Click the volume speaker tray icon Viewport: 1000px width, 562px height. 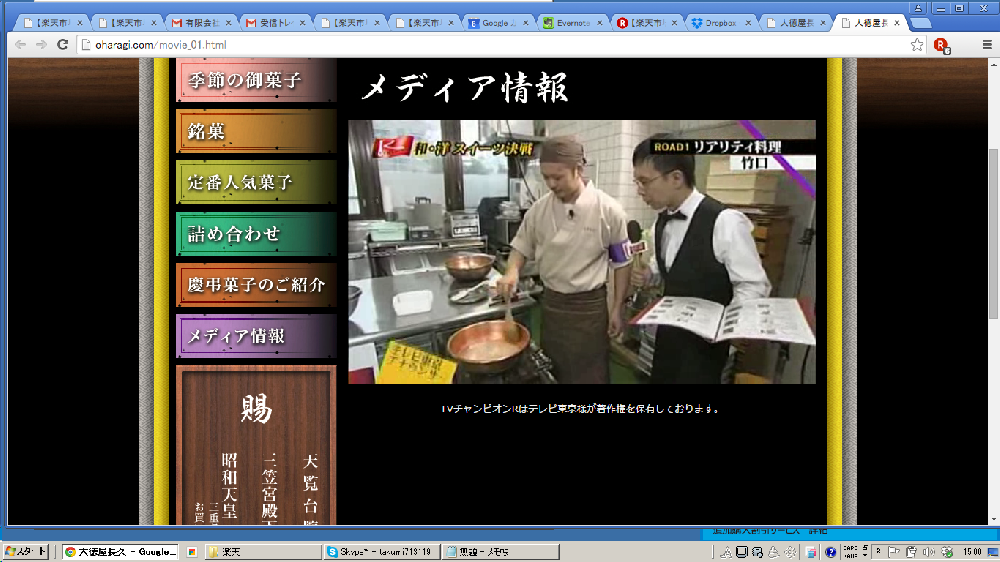click(929, 552)
